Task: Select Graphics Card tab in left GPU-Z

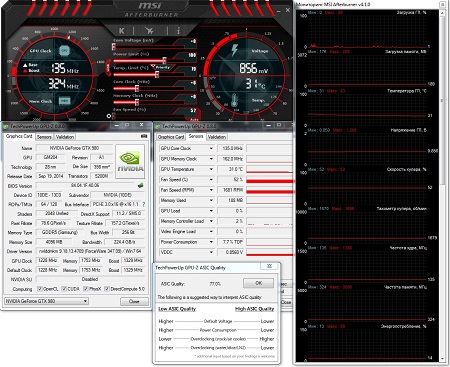Action: 19,136
